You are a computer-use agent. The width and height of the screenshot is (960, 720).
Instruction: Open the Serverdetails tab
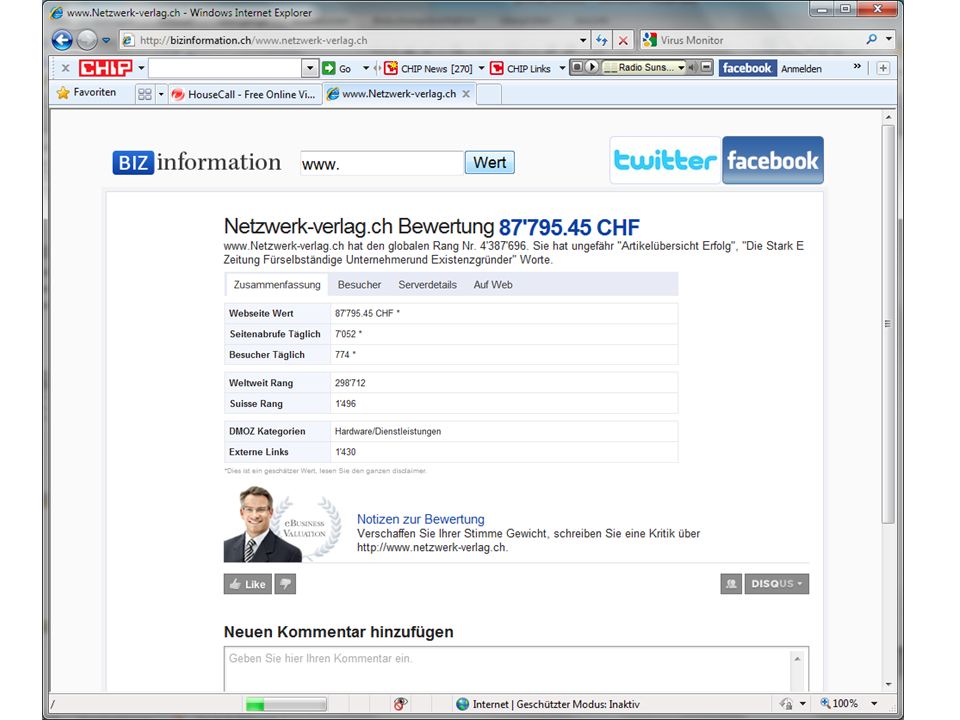(427, 285)
